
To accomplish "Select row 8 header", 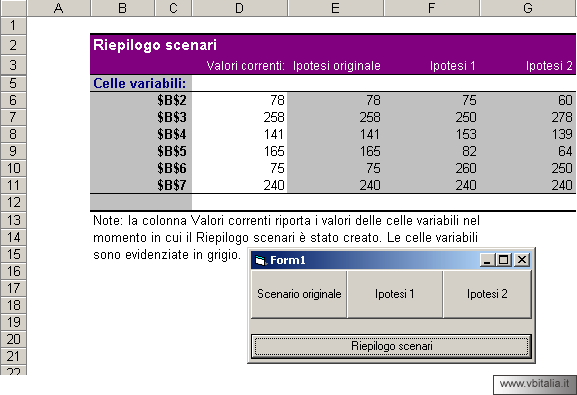I will click(13, 134).
